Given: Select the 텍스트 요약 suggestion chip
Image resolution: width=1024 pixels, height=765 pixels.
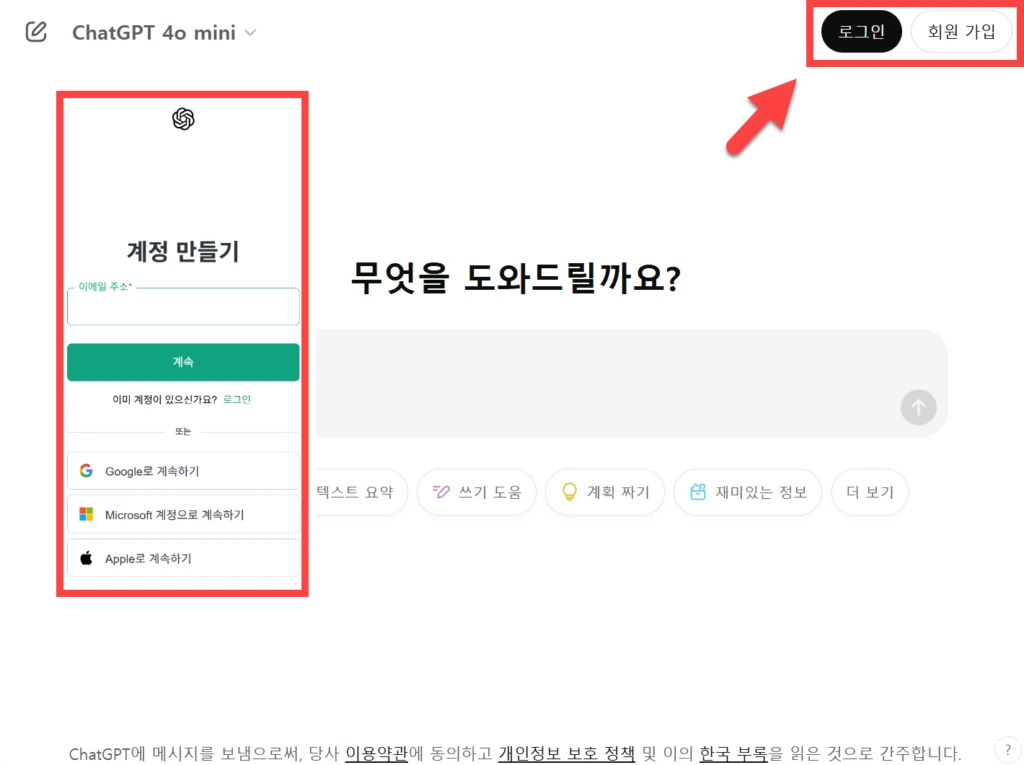Looking at the screenshot, I should click(x=360, y=492).
